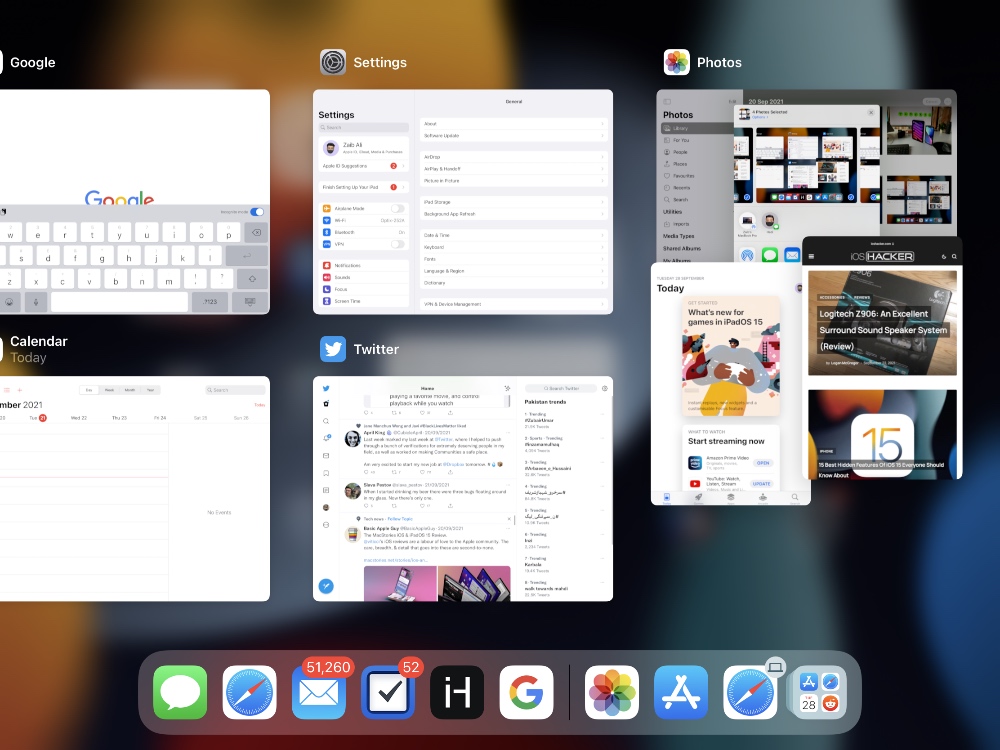This screenshot has height=750, width=1000.
Task: Open the checkmark tasks app with 52 badge
Action: tap(388, 692)
